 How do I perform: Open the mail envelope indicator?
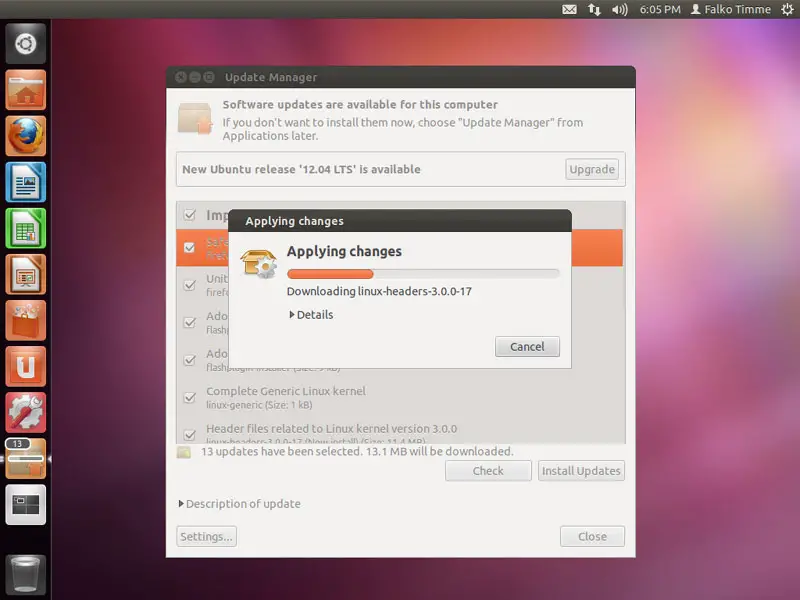[x=569, y=9]
